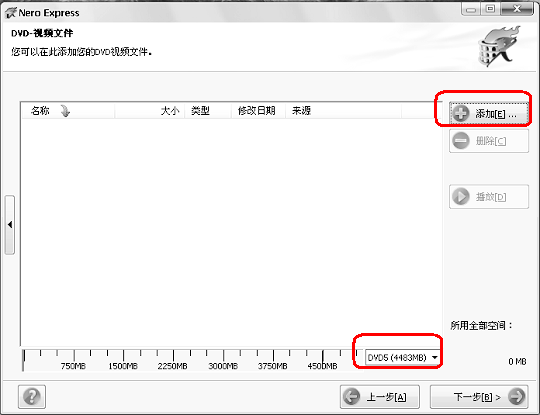Expand the left side panel arrow
This screenshot has height=415, width=540.
[x=10, y=225]
